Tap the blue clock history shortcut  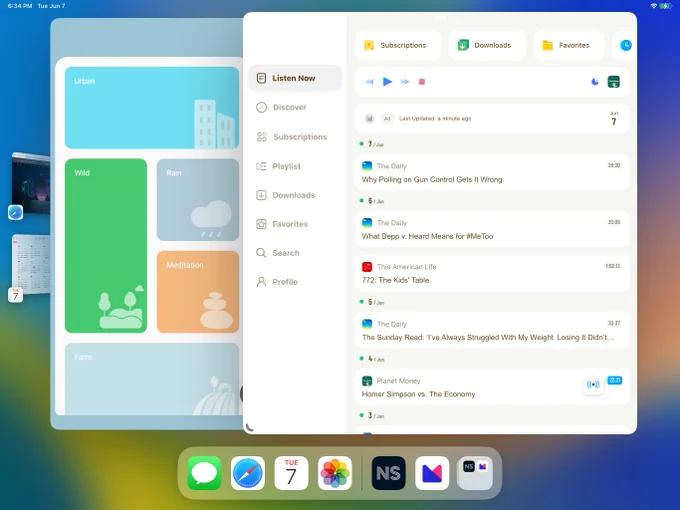coord(625,45)
